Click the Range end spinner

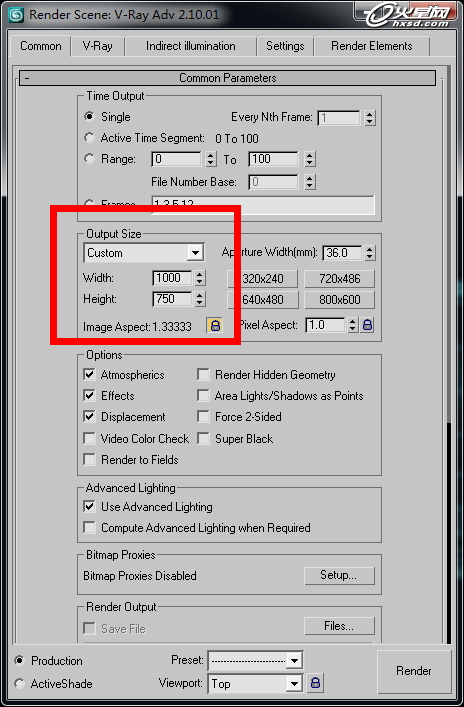click(309, 159)
